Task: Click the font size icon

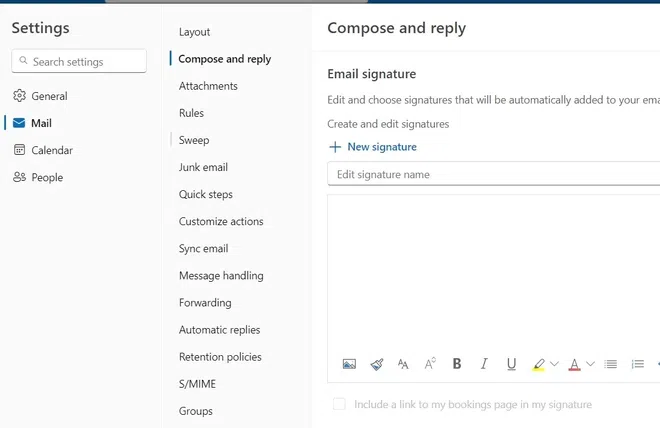Action: tap(430, 364)
